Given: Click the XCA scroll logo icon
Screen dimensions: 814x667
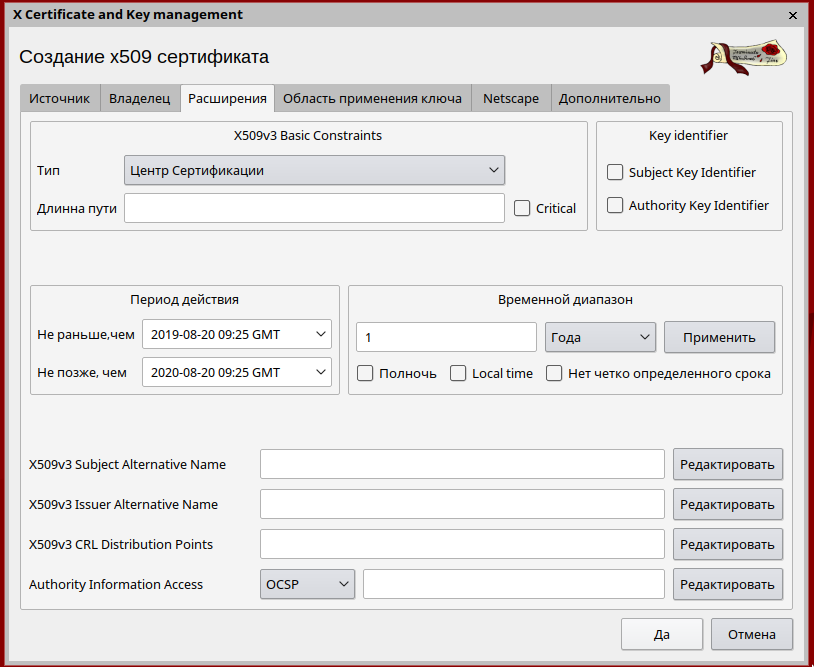Looking at the screenshot, I should pyautogui.click(x=743, y=57).
